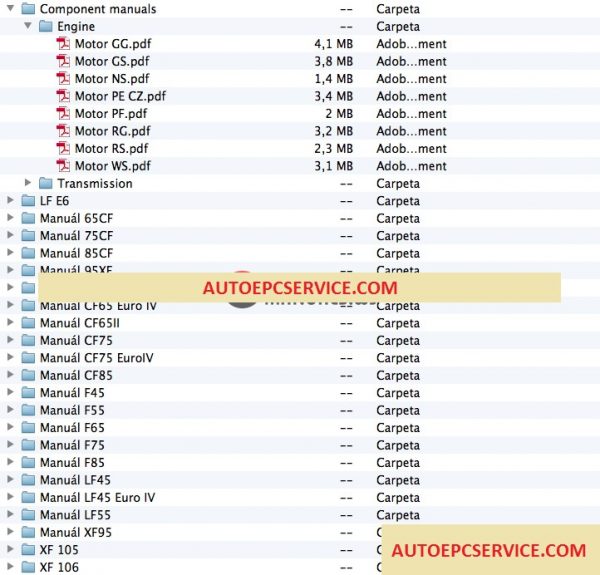
Task: Click the 1,4 MB size value
Action: pyautogui.click(x=333, y=79)
